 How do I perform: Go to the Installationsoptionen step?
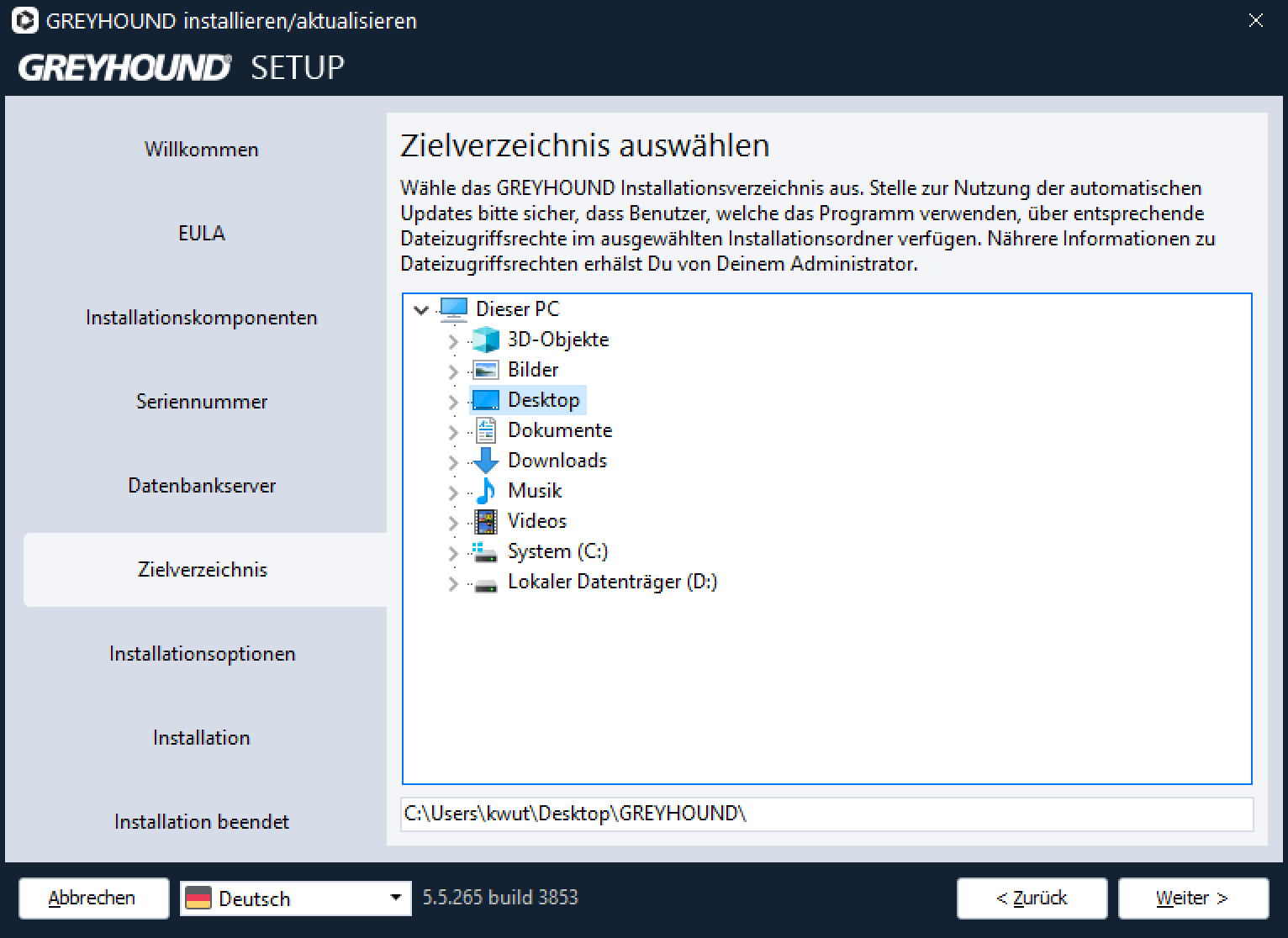point(202,654)
